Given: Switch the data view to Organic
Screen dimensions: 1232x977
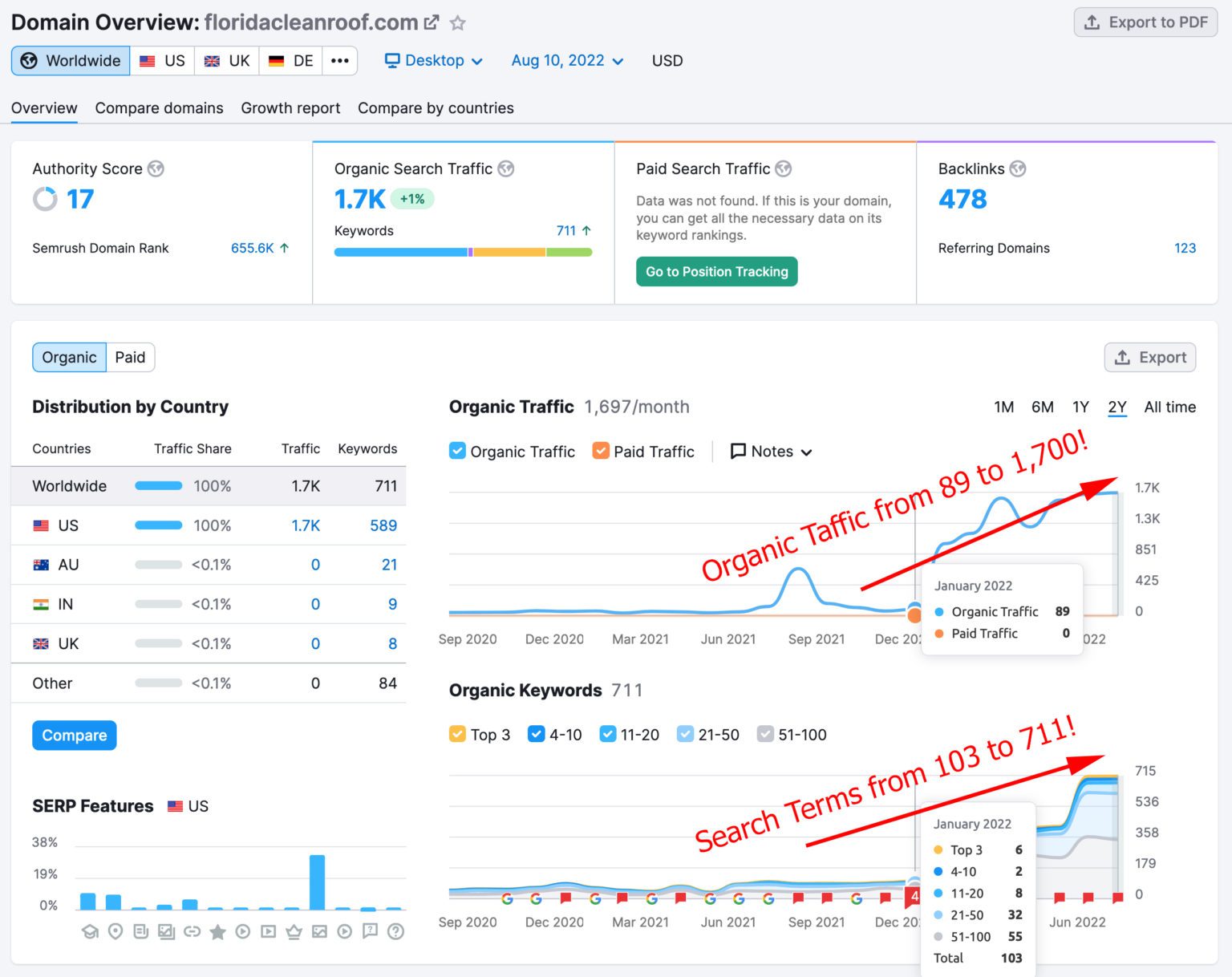Looking at the screenshot, I should [x=69, y=358].
